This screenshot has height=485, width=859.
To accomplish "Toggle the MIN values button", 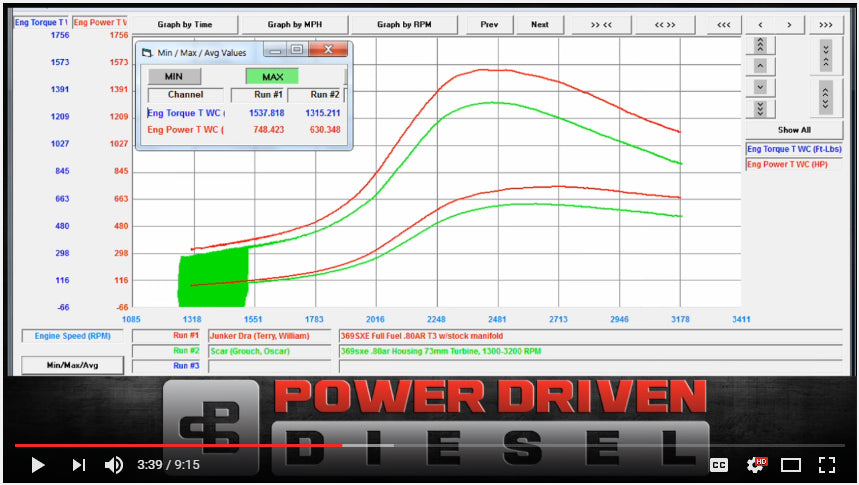I will pyautogui.click(x=174, y=77).
